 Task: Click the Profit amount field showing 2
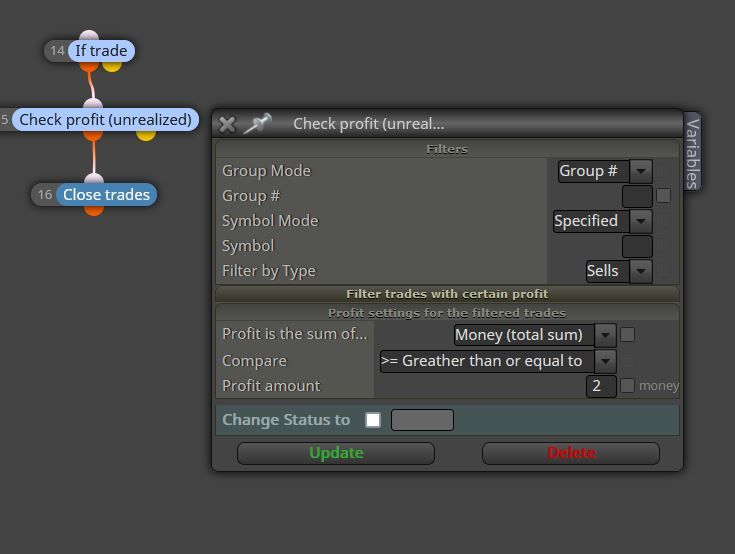coord(601,386)
